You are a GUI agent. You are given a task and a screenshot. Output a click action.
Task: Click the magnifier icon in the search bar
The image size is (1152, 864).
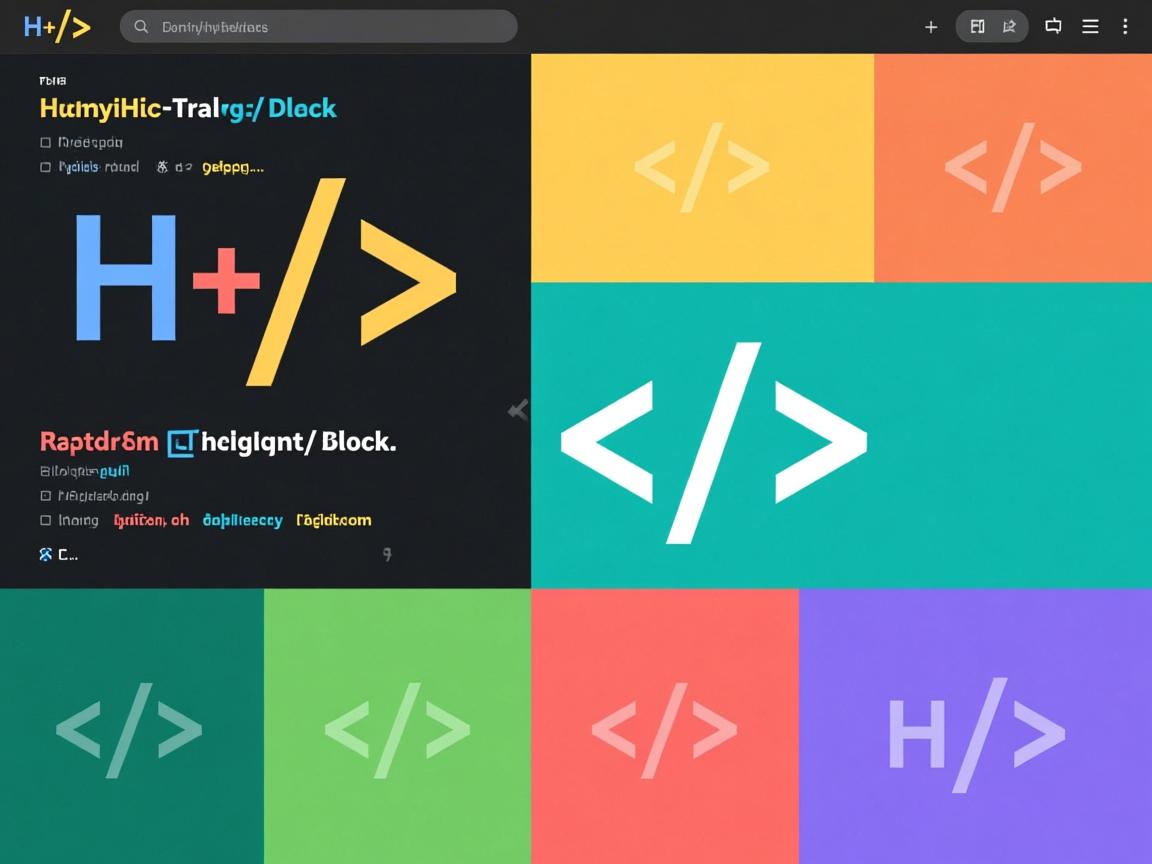[141, 27]
